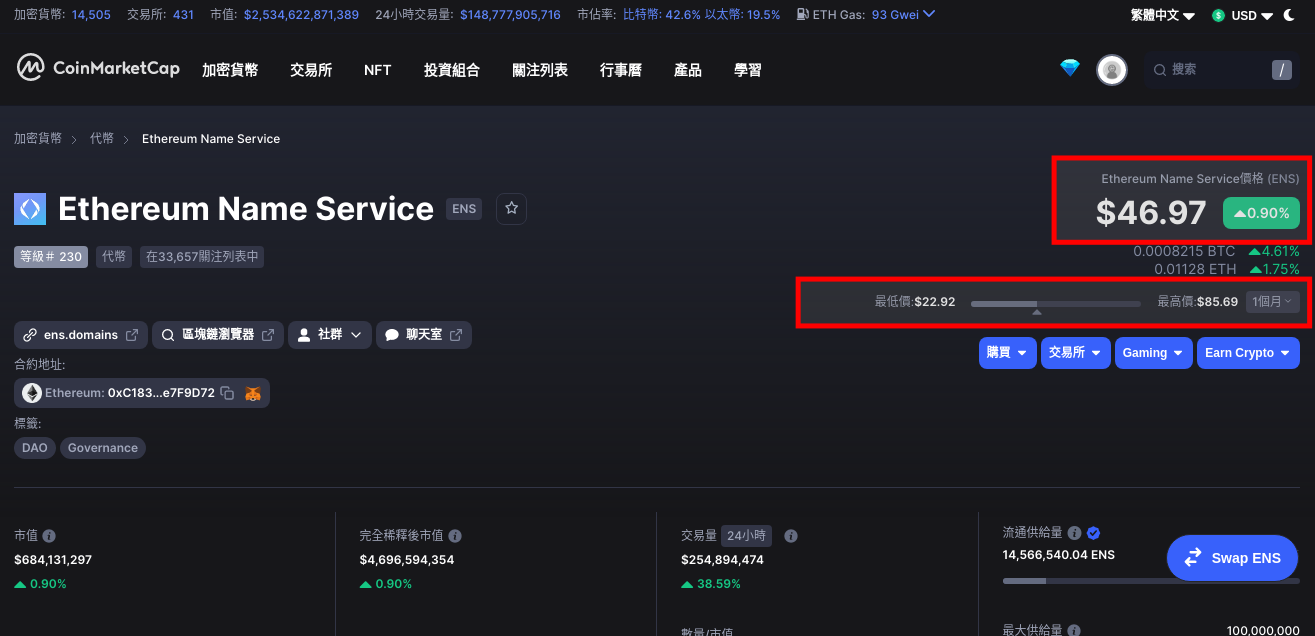Copy the Ethereum contract address
Viewport: 1315px width, 636px height.
pyautogui.click(x=227, y=393)
